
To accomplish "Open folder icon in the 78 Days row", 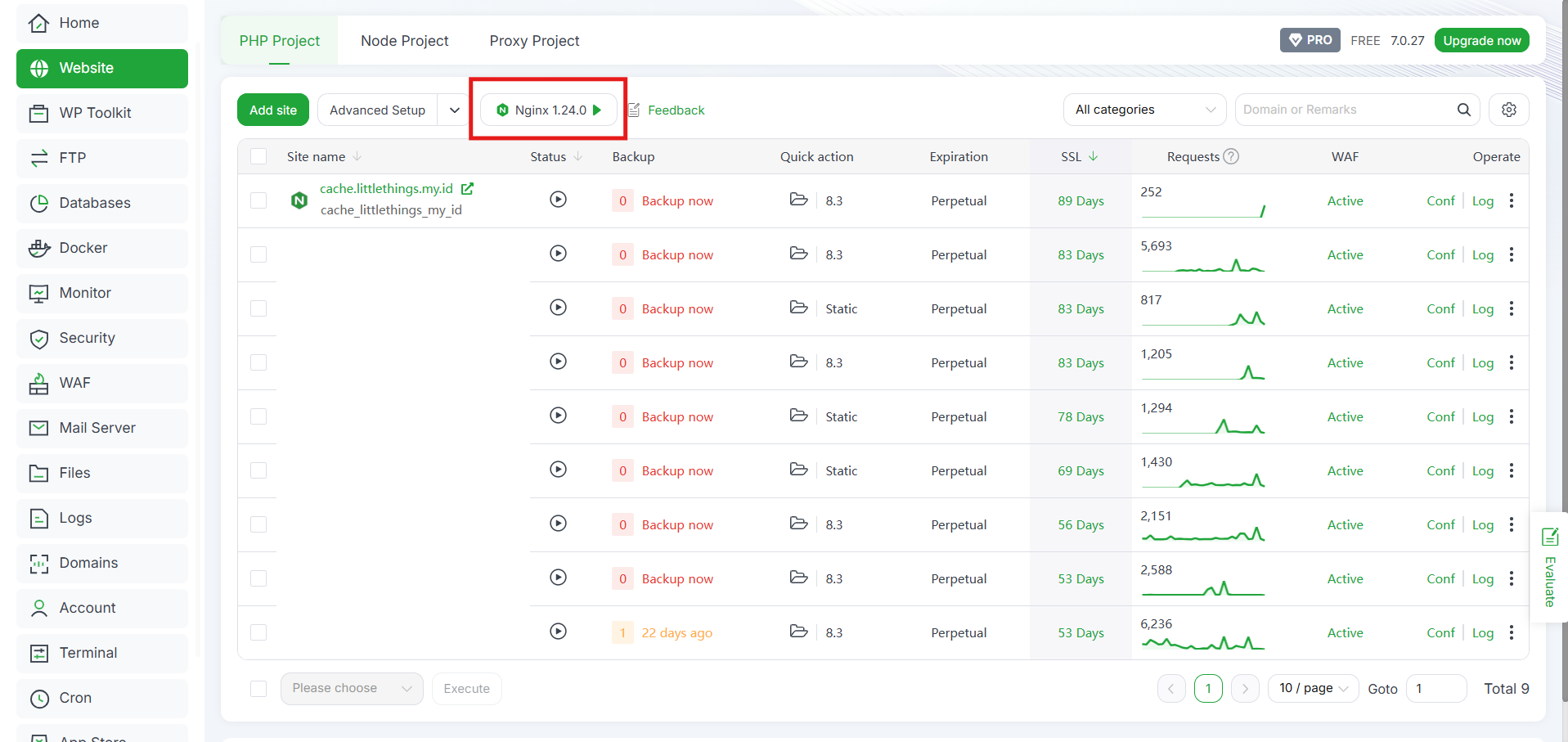I will point(798,416).
